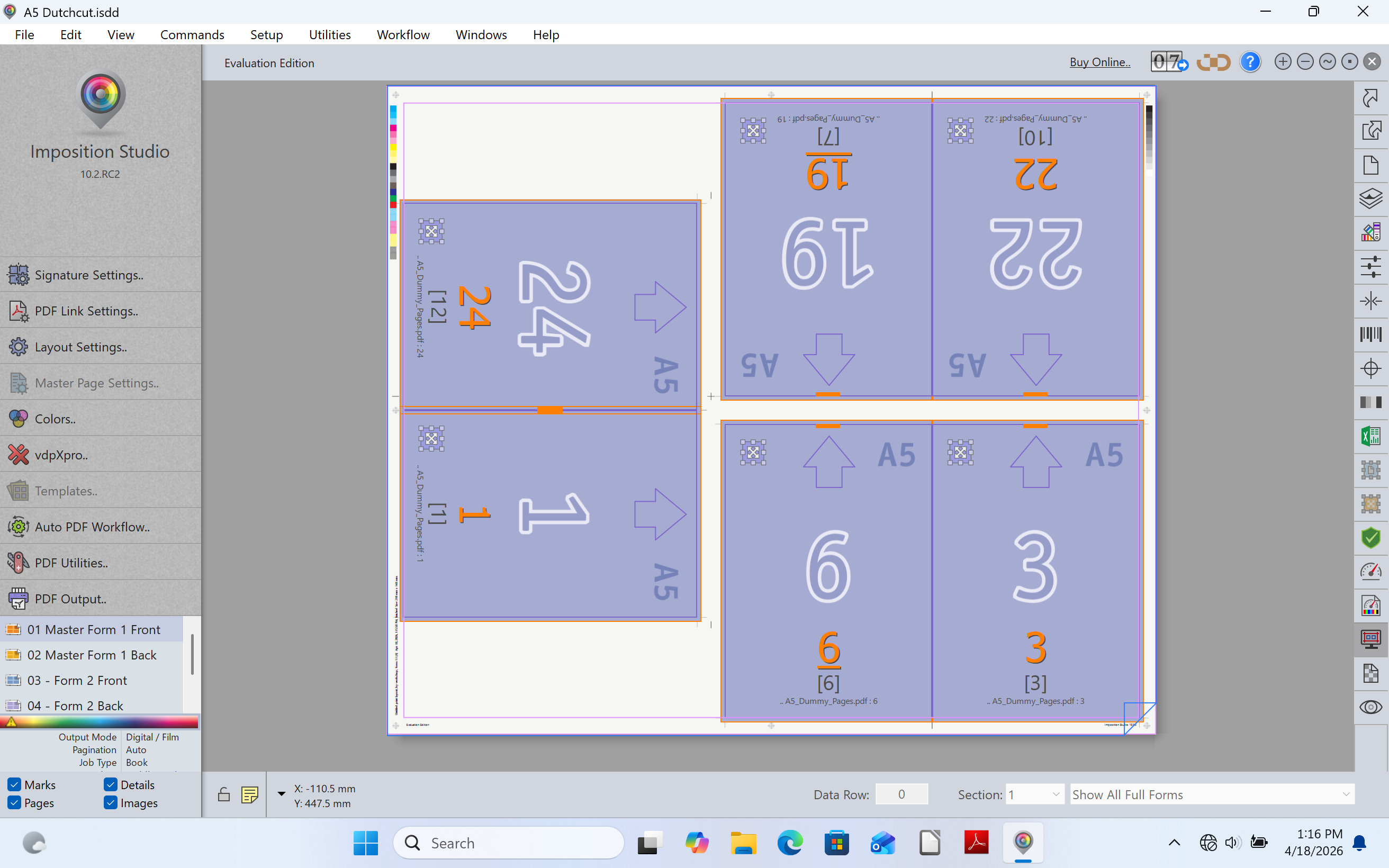The width and height of the screenshot is (1389, 868).
Task: Click the barcode icon in right toolbar
Action: 1370,334
